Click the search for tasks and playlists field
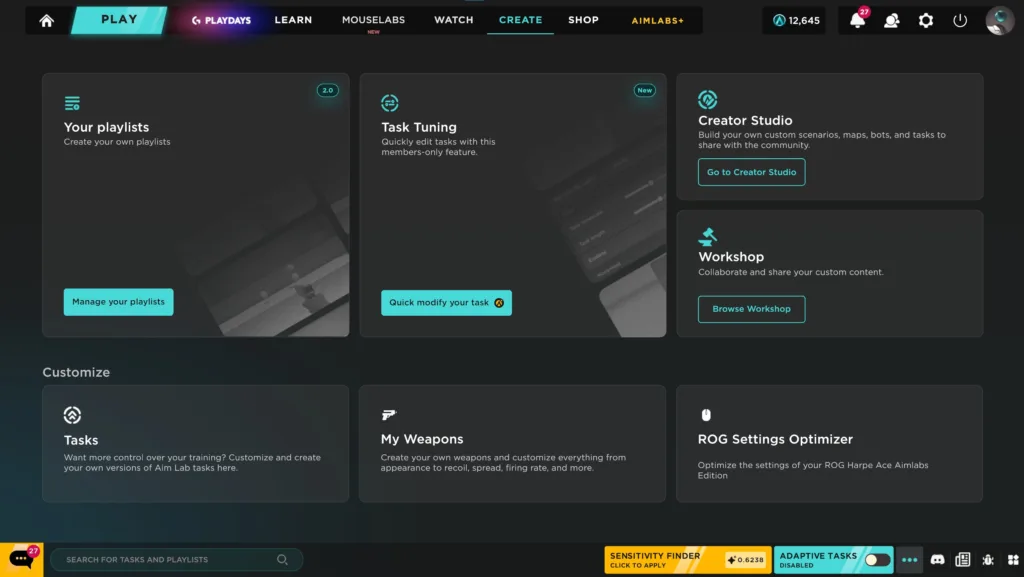Viewport: 1024px width, 577px height. [170, 560]
